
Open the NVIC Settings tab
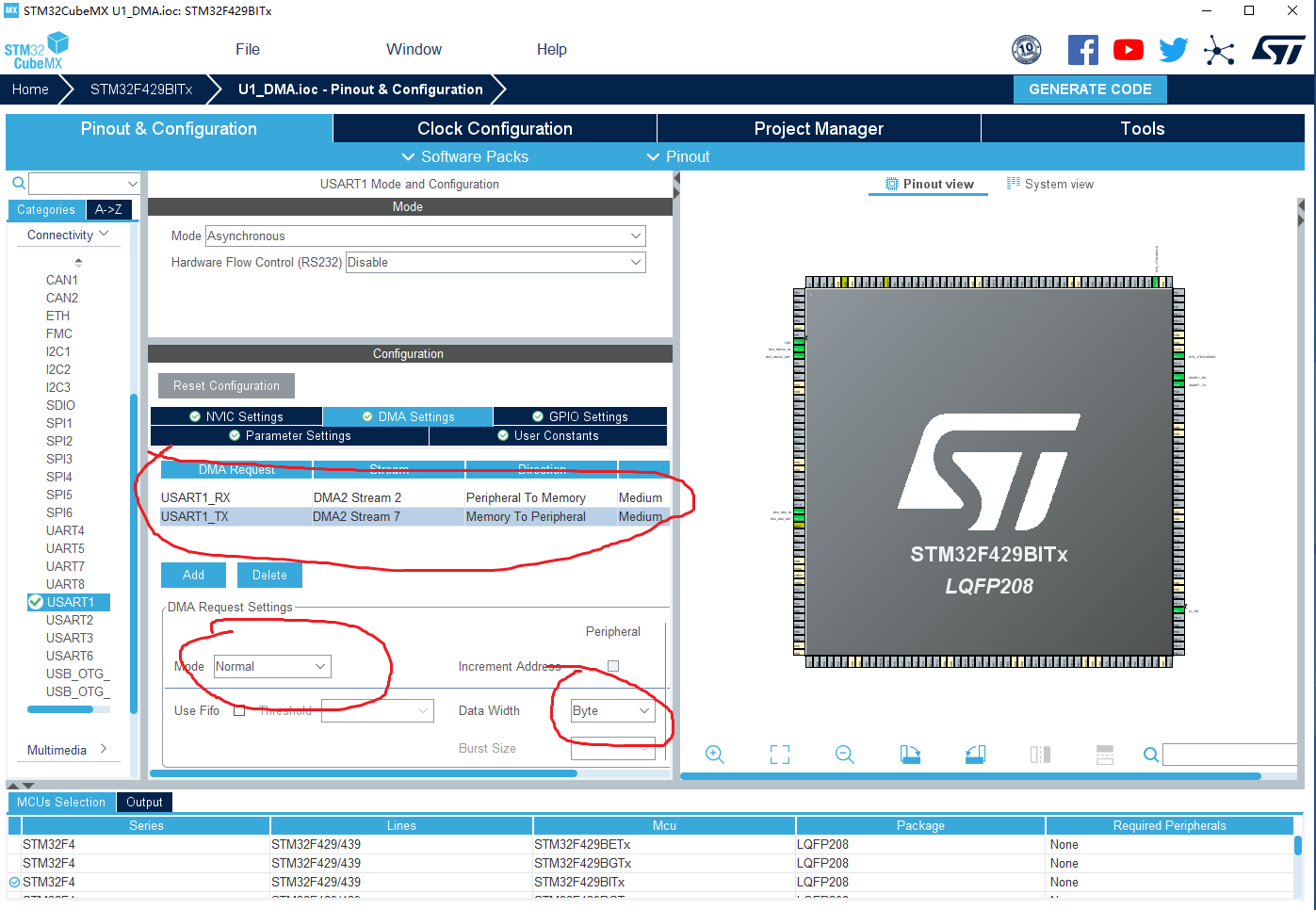236,415
